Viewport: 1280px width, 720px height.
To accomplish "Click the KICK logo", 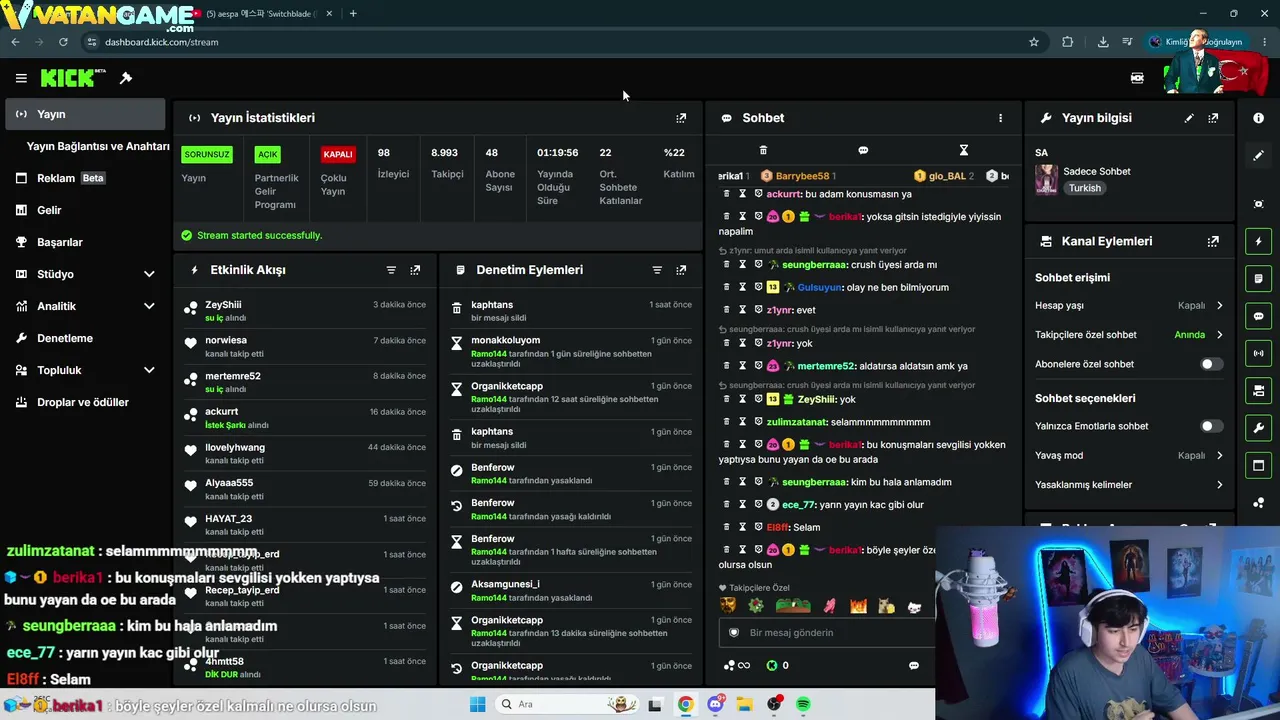I will click(73, 78).
